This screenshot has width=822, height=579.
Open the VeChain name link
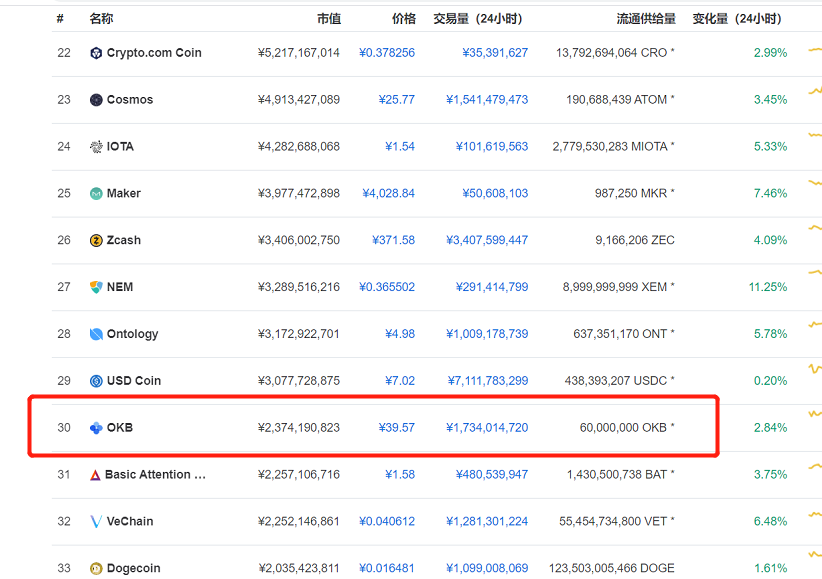(x=130, y=521)
